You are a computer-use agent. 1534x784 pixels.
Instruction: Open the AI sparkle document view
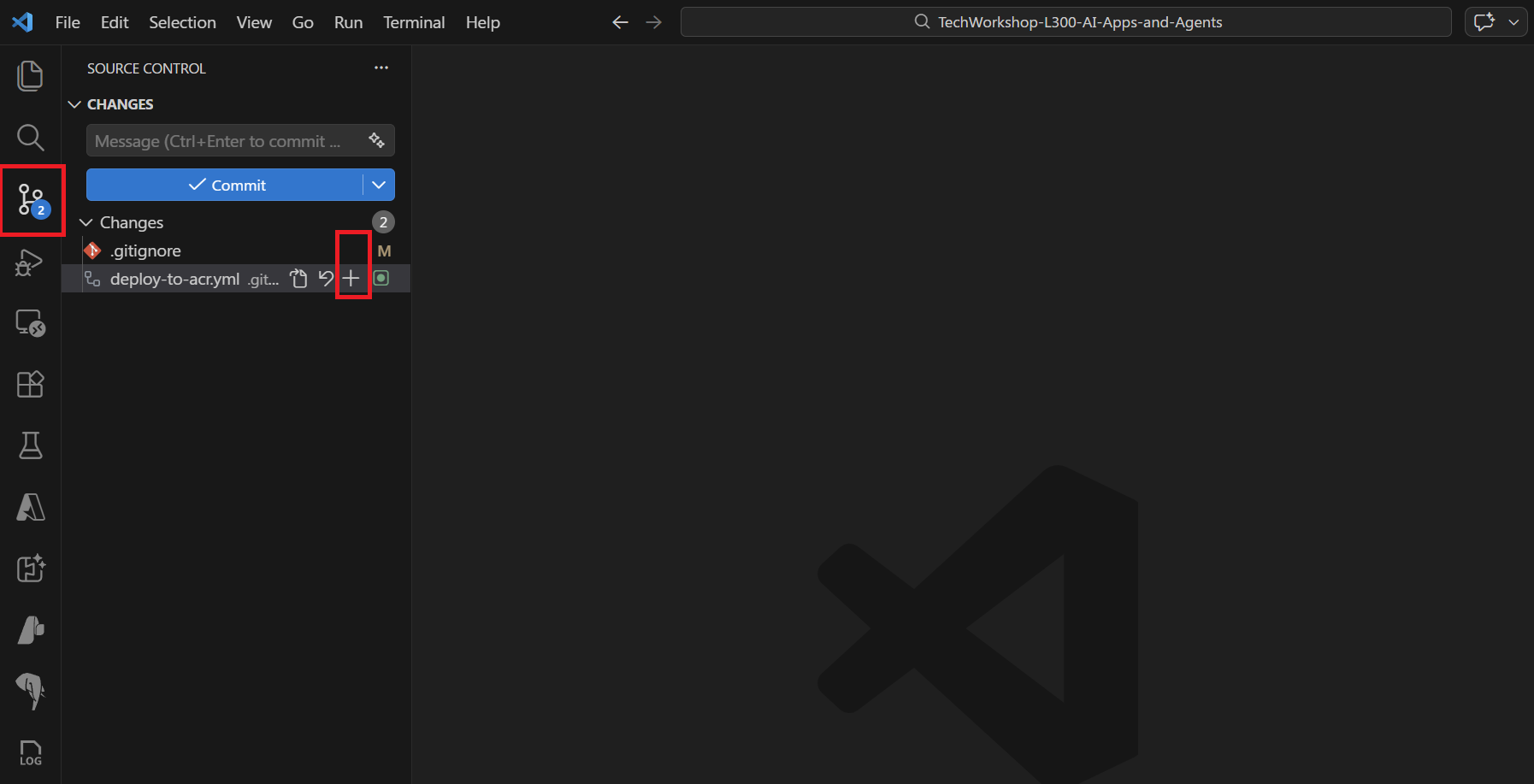click(x=30, y=569)
